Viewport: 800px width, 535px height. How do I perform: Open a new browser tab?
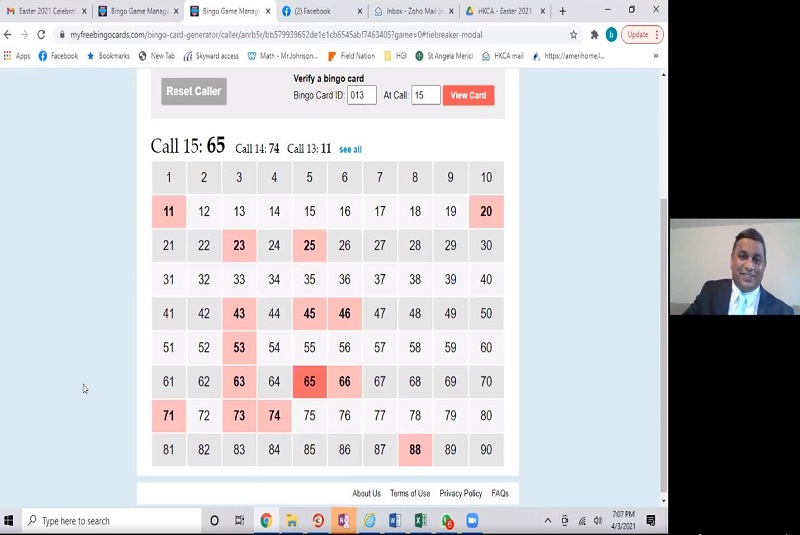tap(563, 11)
